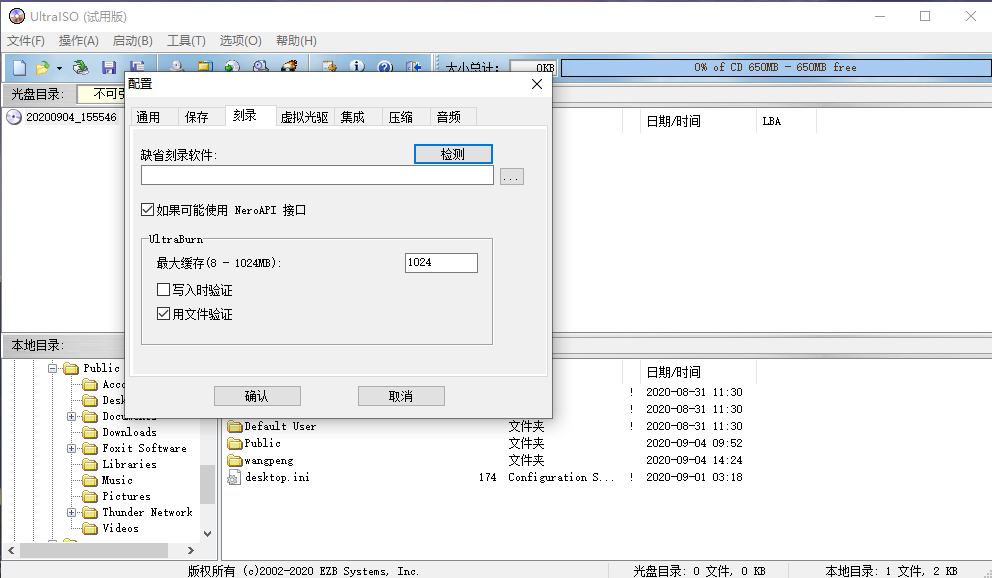Switch to the 虚拟光驱 tab
The width and height of the screenshot is (992, 578).
(304, 117)
